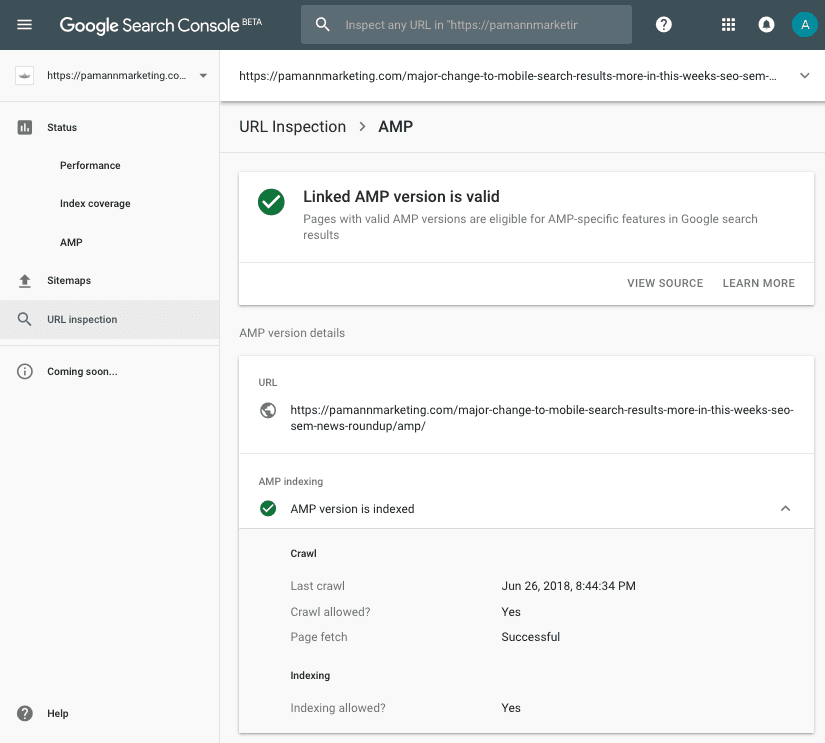Click the Google Search Console logo
The height and width of the screenshot is (743, 825).
(160, 25)
